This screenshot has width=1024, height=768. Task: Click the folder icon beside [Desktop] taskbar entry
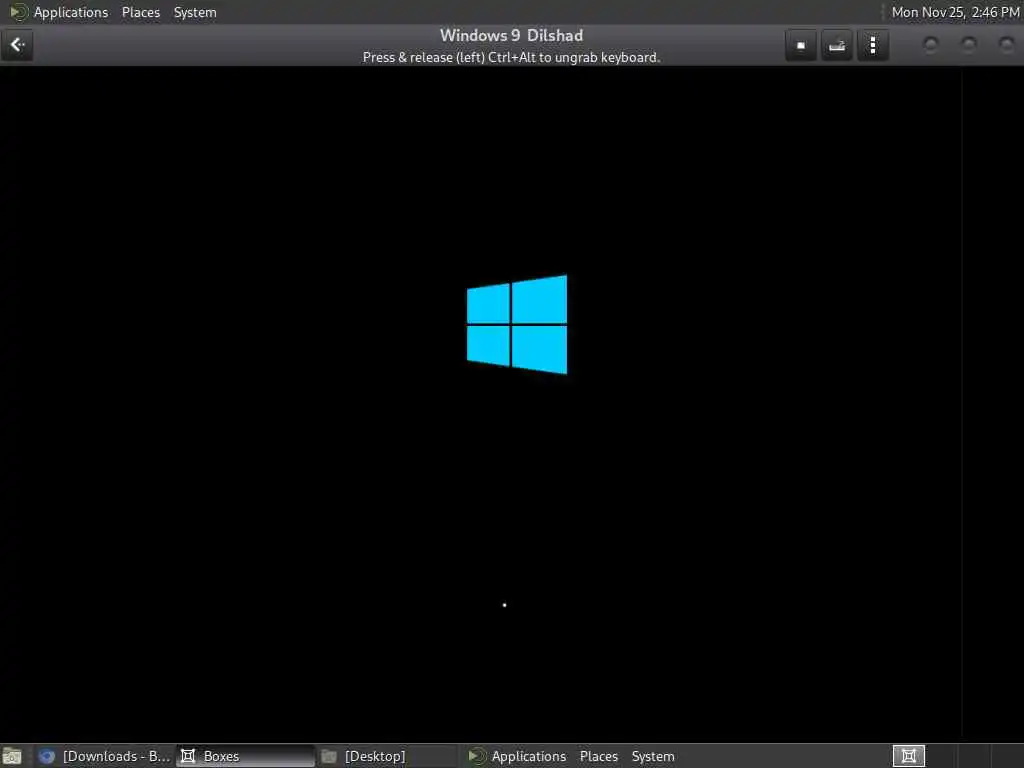click(x=329, y=756)
